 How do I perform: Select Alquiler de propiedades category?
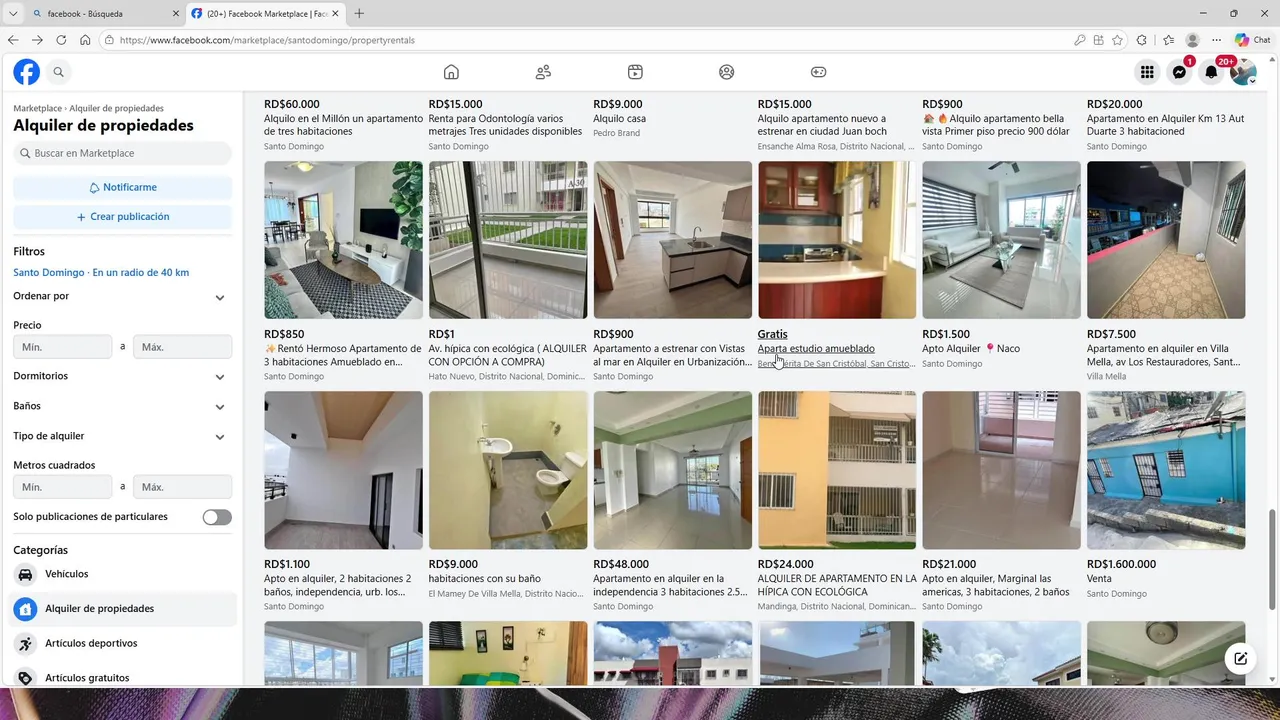click(x=122, y=608)
